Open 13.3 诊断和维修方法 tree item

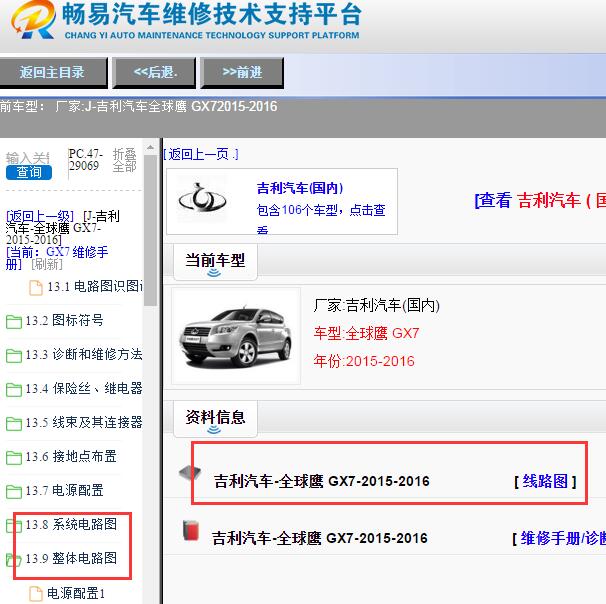coord(84,354)
